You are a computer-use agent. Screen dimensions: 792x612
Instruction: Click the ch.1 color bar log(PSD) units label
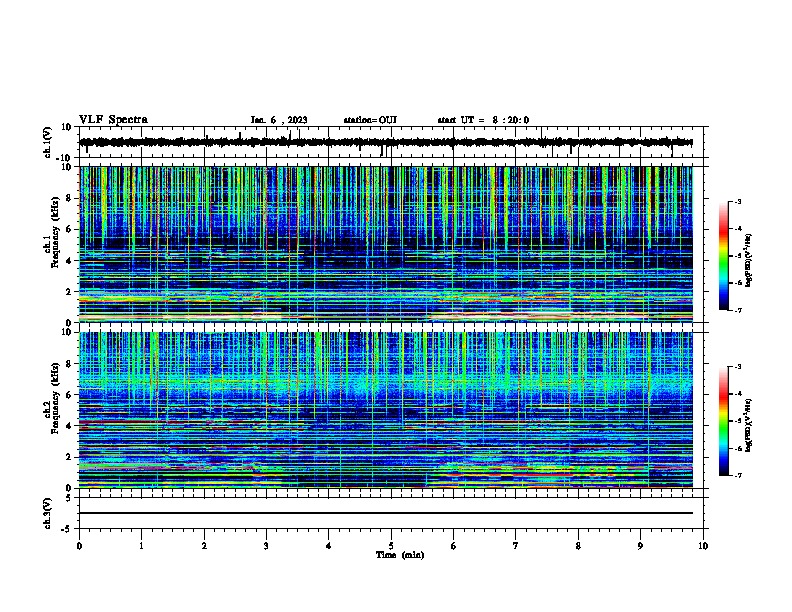click(749, 261)
